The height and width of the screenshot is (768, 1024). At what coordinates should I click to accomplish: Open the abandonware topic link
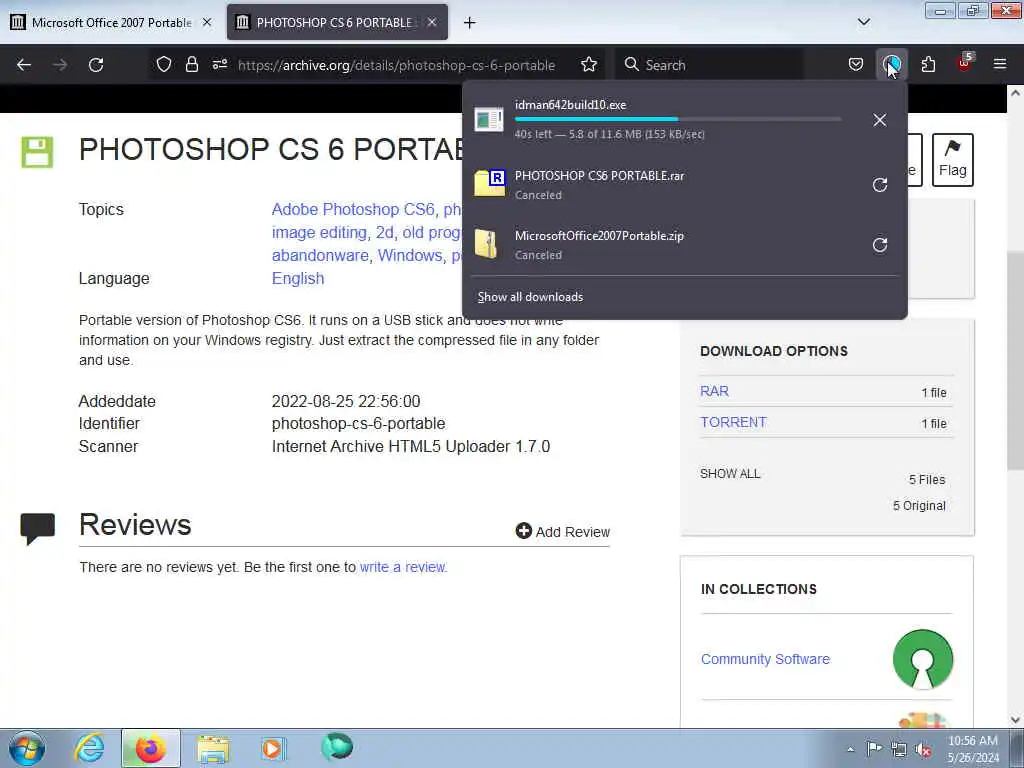coord(320,255)
